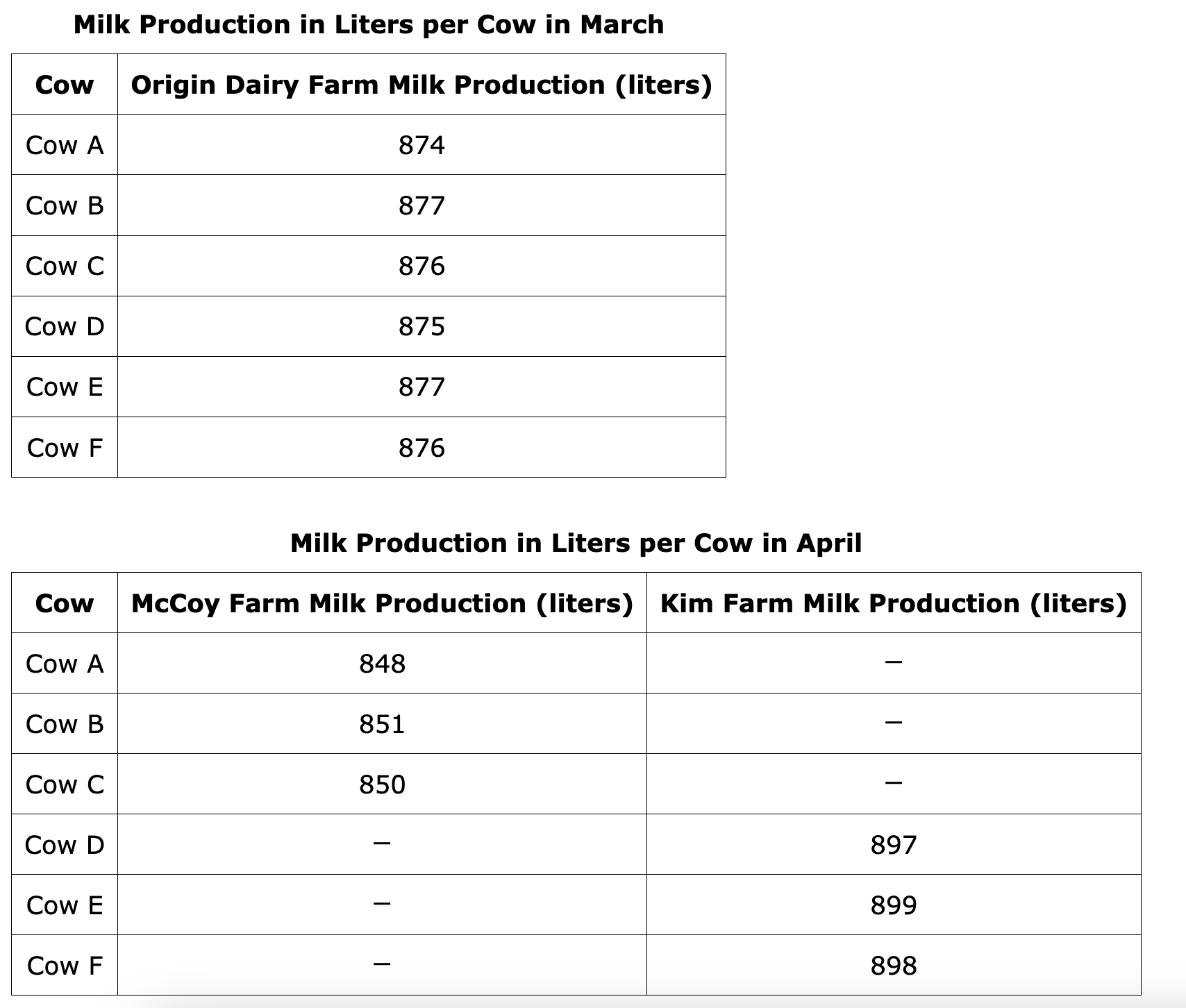1186x1008 pixels.
Task: Click the Kim Farm value 898
Action: (x=893, y=966)
